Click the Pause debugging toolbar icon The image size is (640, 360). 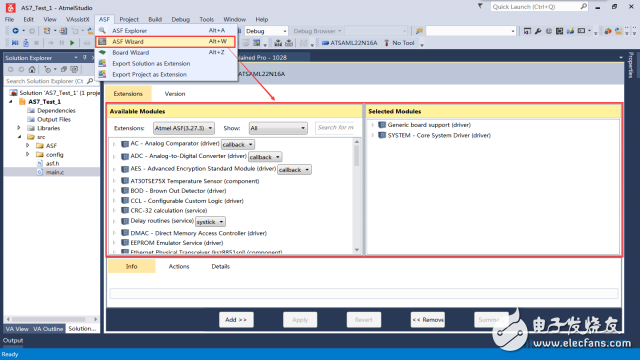[x=62, y=43]
